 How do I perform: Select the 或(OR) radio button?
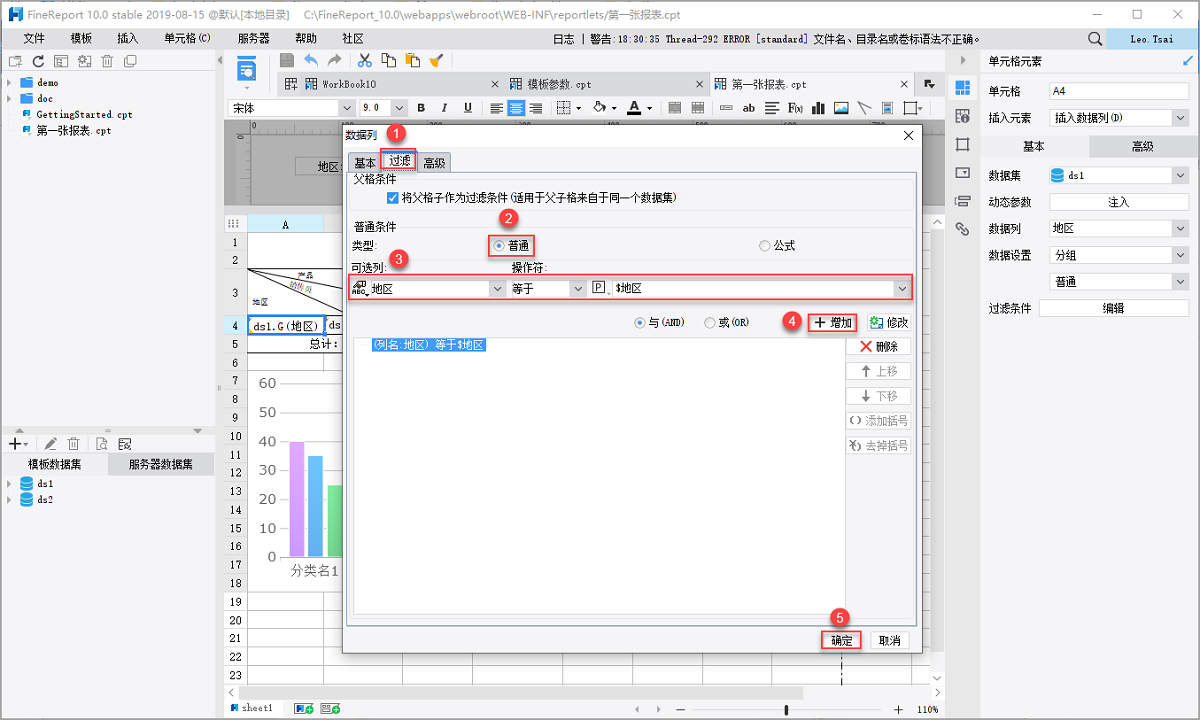tap(710, 323)
